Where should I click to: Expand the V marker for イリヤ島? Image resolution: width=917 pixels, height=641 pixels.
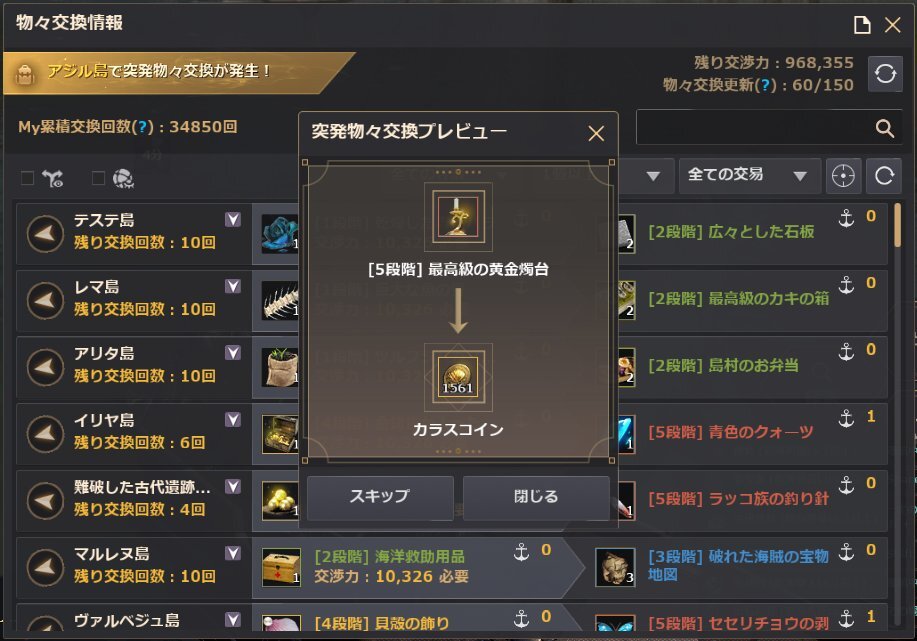coord(233,419)
